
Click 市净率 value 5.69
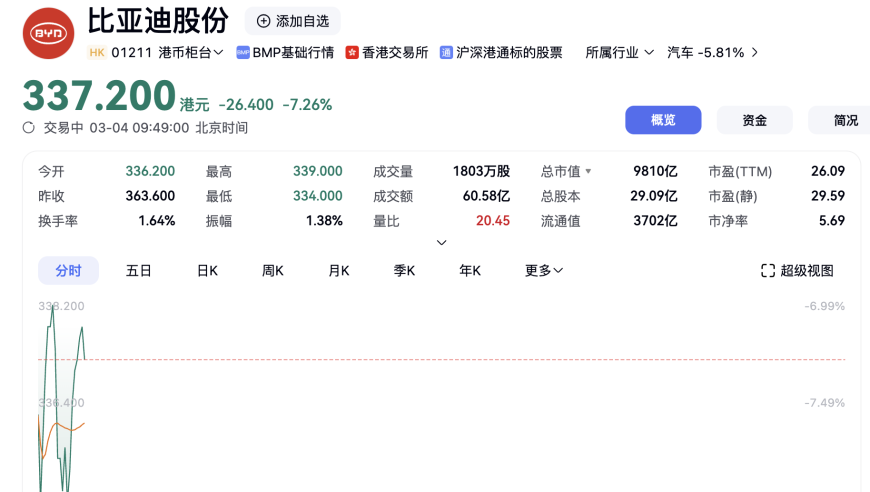[832, 221]
